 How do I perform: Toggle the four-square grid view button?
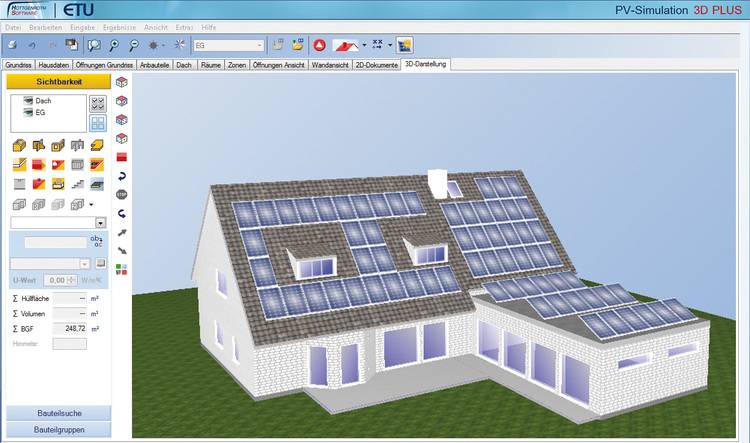coord(98,123)
